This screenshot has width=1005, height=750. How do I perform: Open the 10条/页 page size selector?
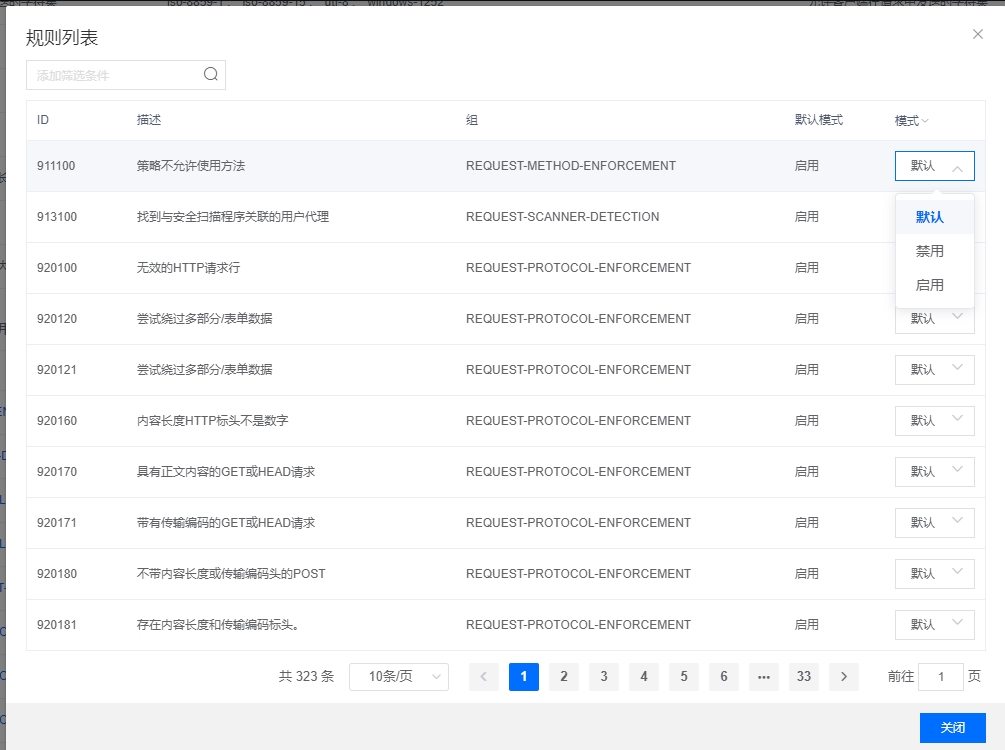click(x=398, y=677)
